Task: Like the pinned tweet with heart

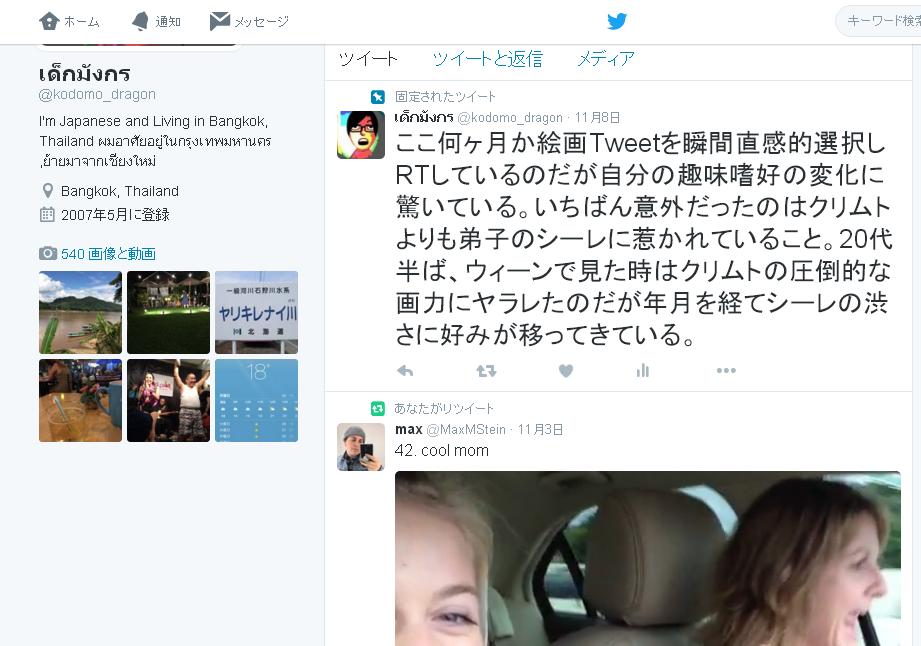Action: 566,371
